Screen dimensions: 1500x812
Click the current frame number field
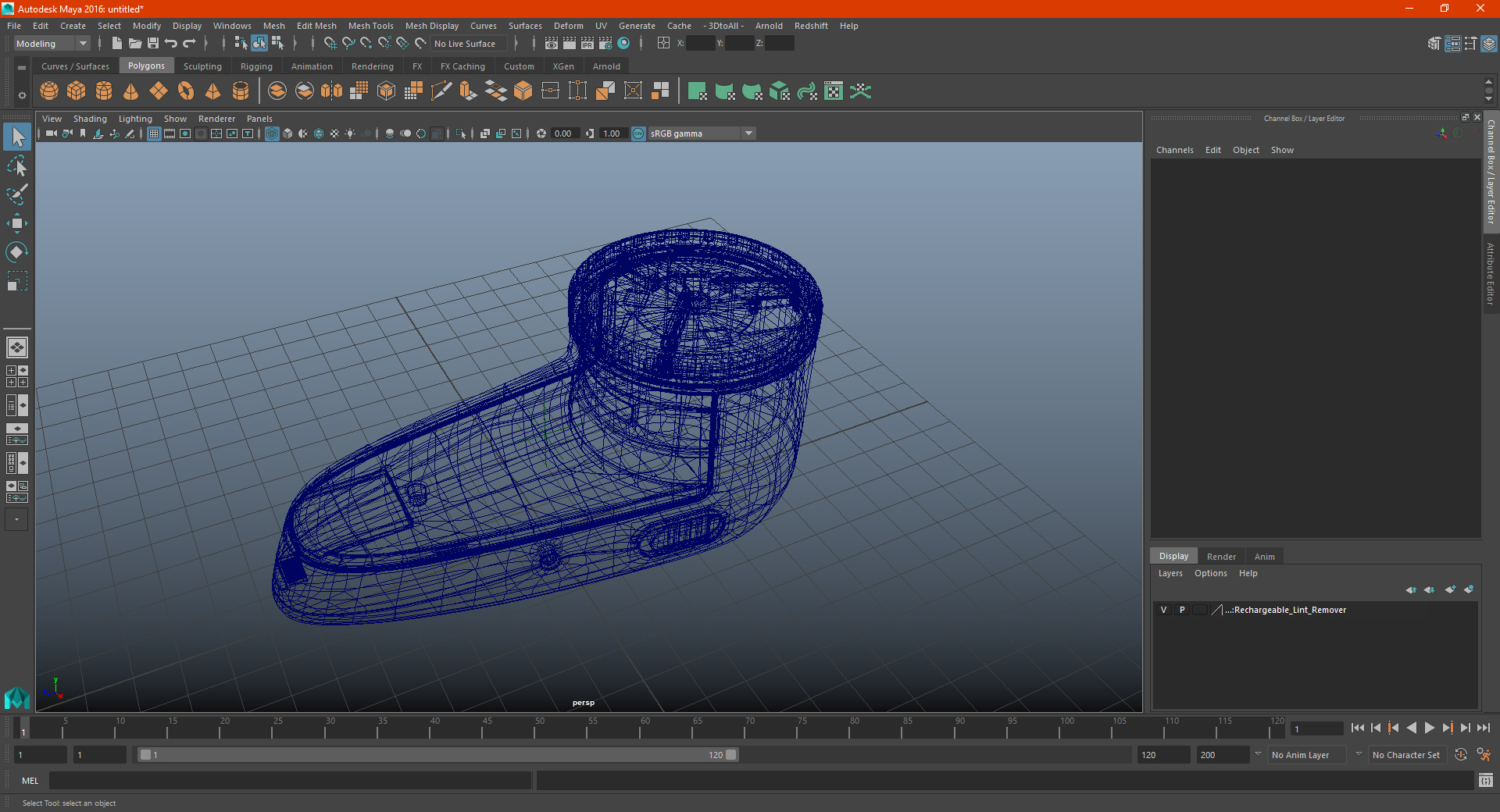tap(1316, 728)
